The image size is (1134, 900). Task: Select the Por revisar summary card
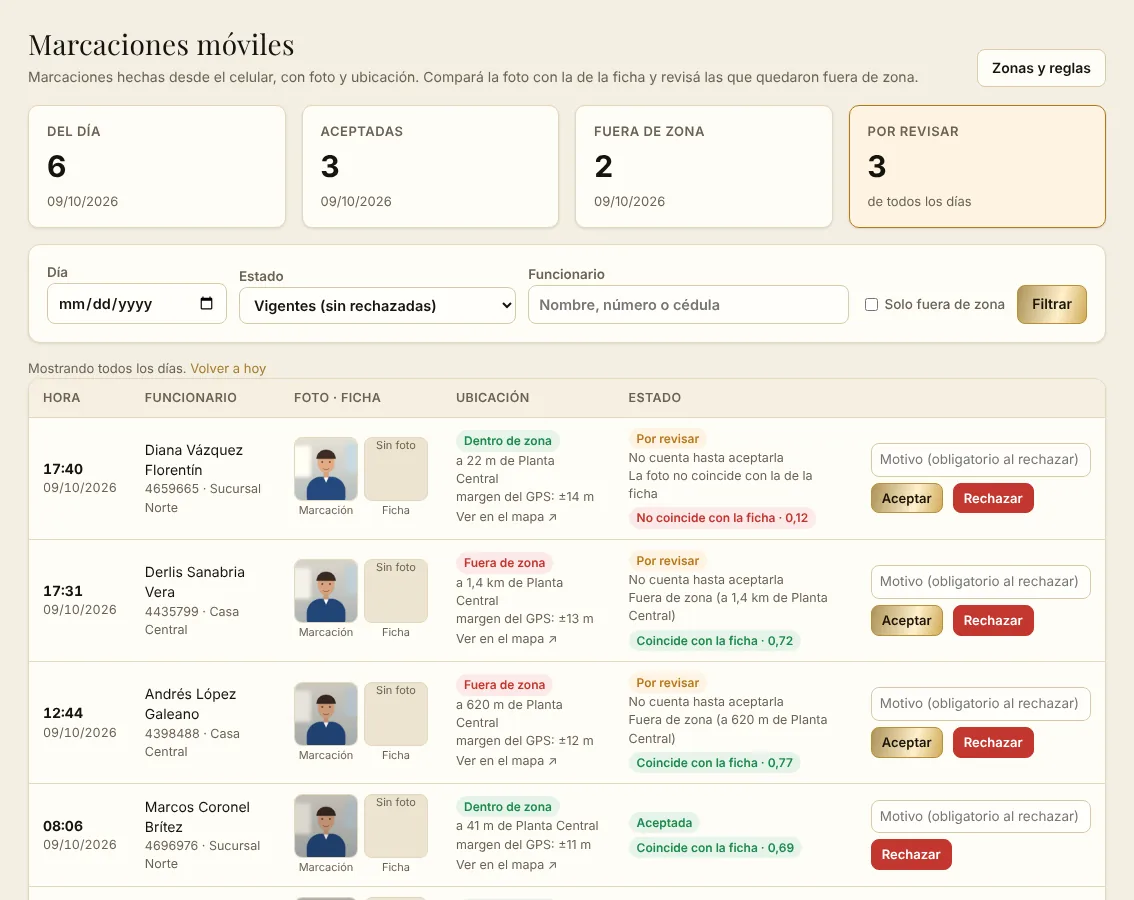click(x=977, y=166)
